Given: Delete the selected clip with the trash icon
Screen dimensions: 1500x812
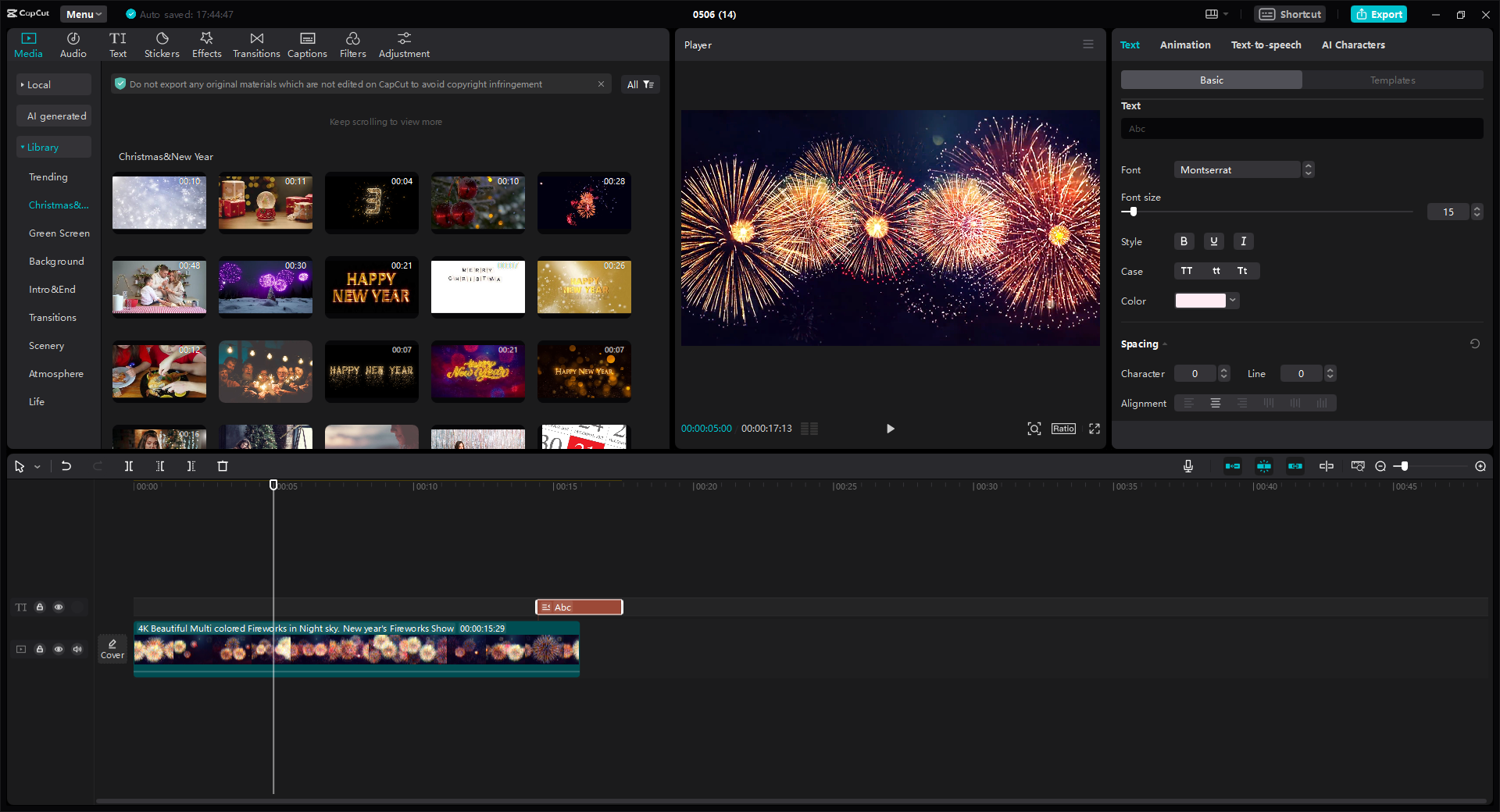Looking at the screenshot, I should click(x=223, y=466).
